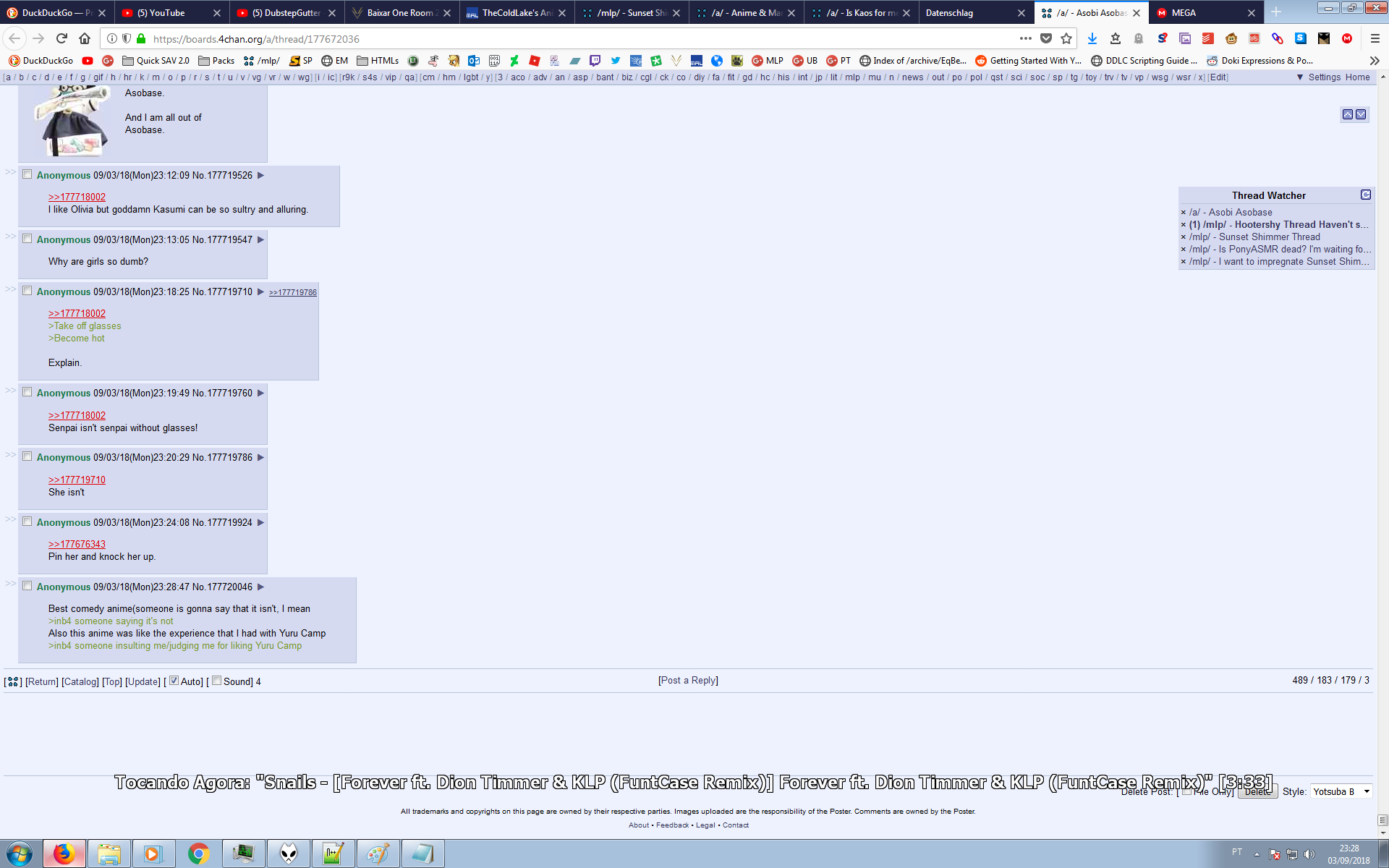Viewport: 1389px width, 868px height.
Task: Open a new browser tab with plus icon
Action: [x=1276, y=12]
